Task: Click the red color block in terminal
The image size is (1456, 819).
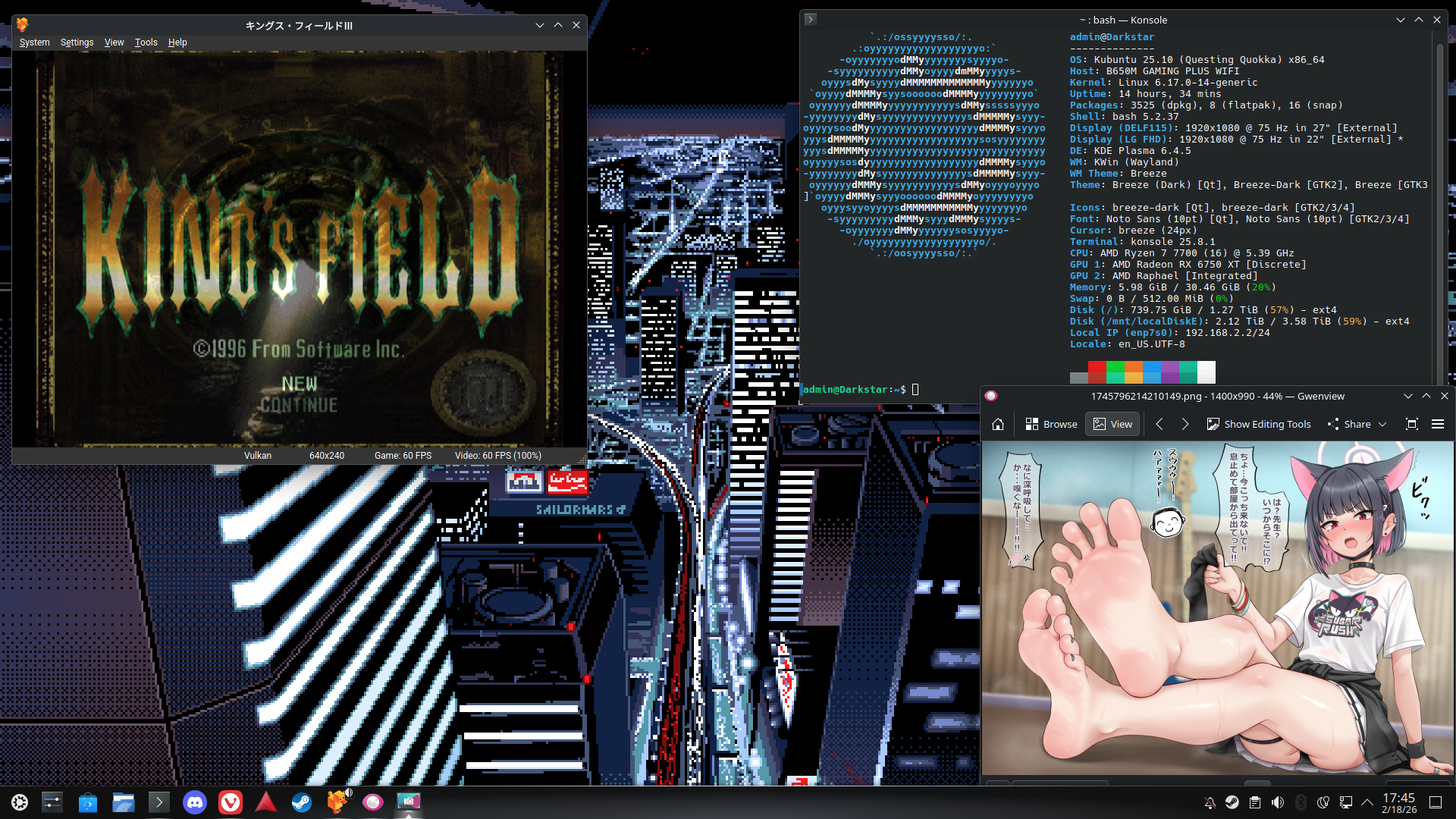Action: click(1097, 367)
